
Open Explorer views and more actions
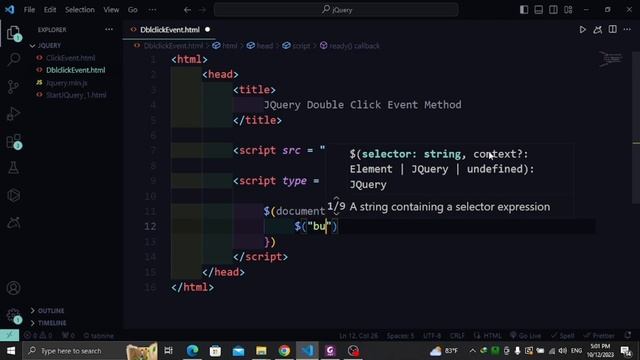[109, 29]
